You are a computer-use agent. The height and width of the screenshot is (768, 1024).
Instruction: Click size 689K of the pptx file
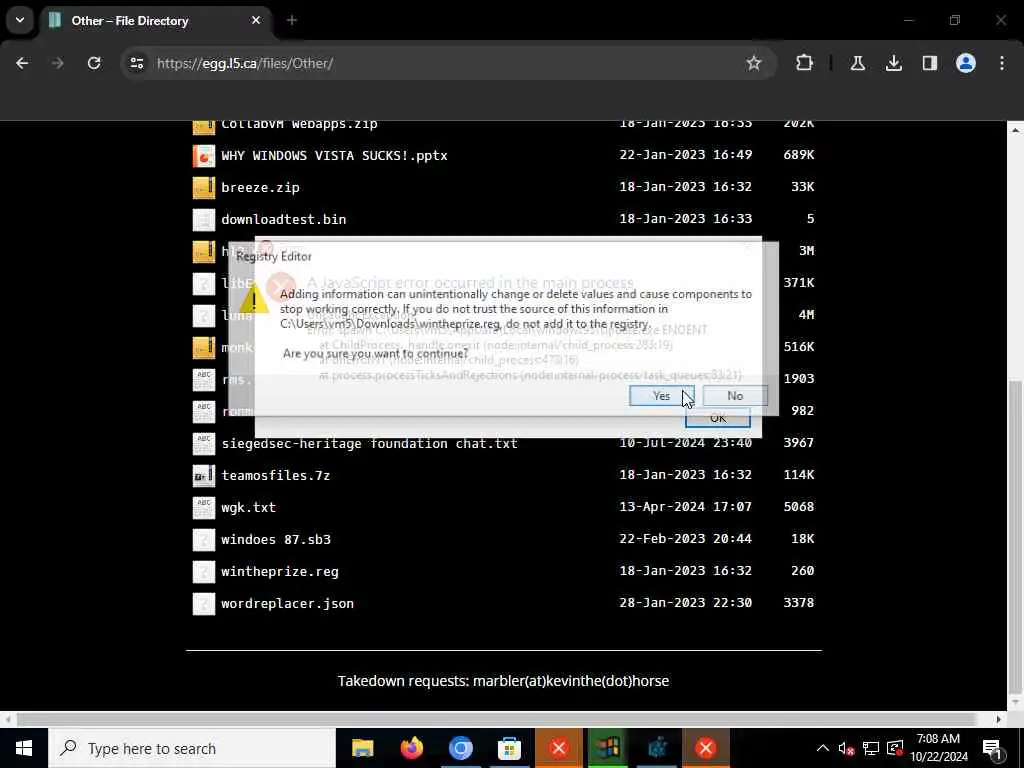798,155
